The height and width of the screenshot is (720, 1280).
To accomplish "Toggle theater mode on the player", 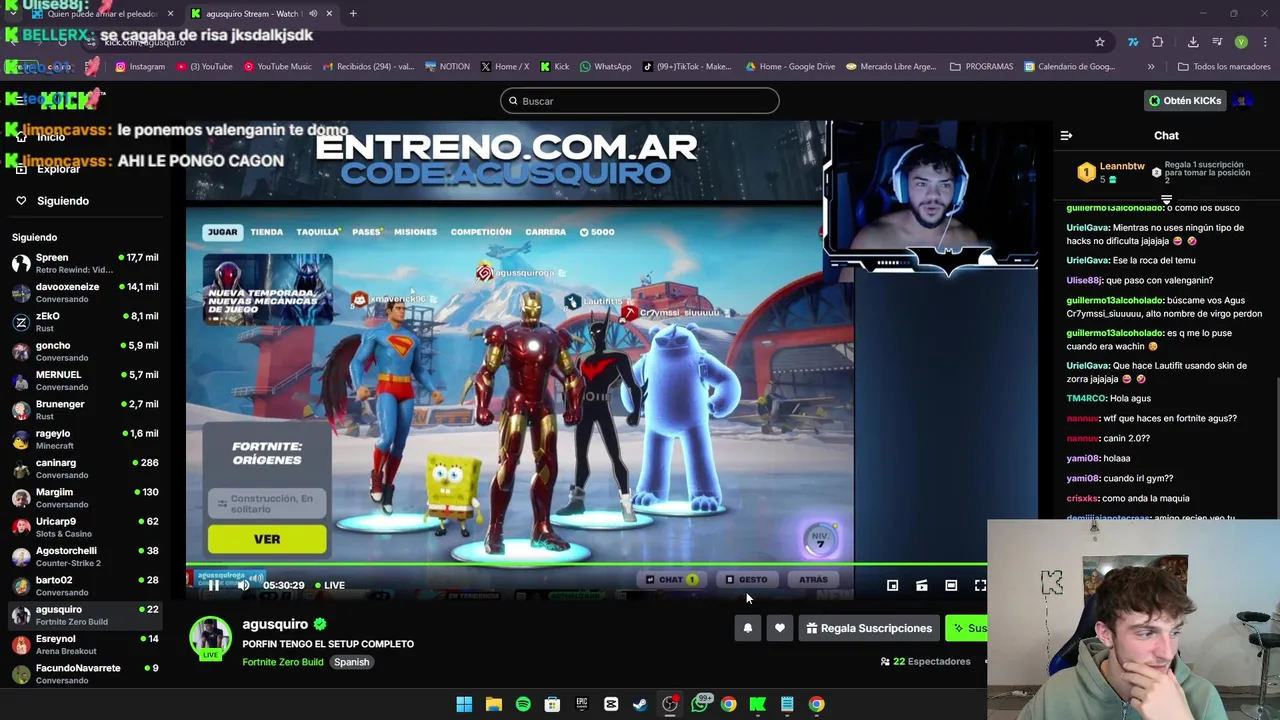I will [951, 586].
